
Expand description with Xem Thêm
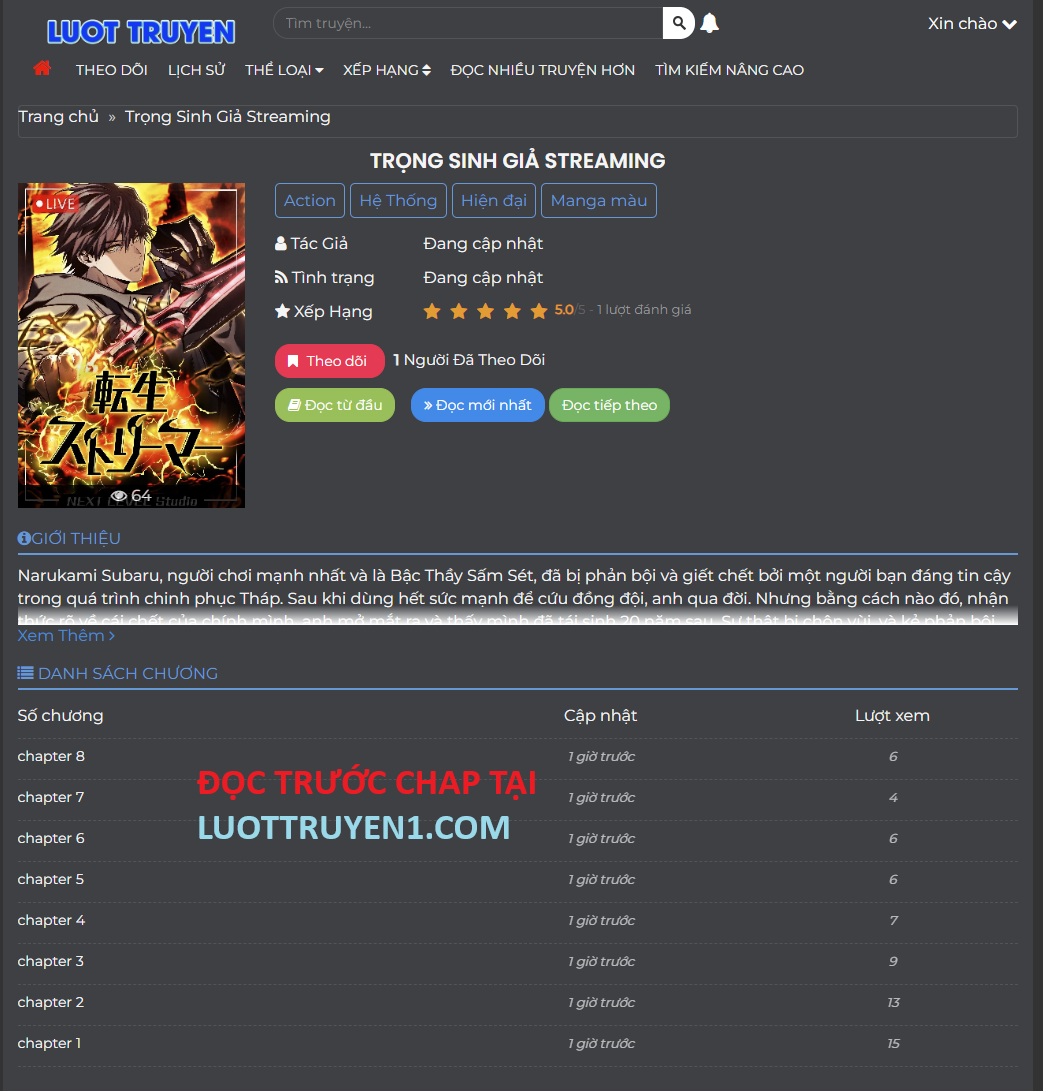pyautogui.click(x=66, y=636)
